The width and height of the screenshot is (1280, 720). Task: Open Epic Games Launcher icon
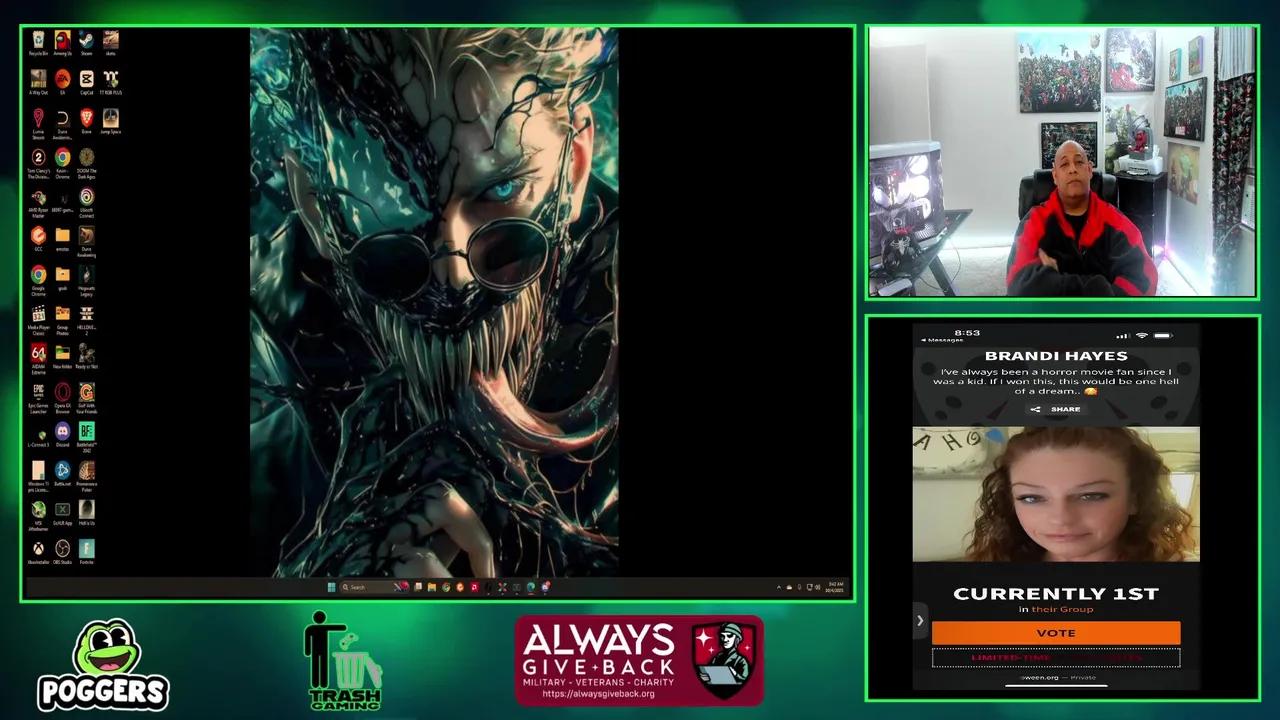pos(38,396)
